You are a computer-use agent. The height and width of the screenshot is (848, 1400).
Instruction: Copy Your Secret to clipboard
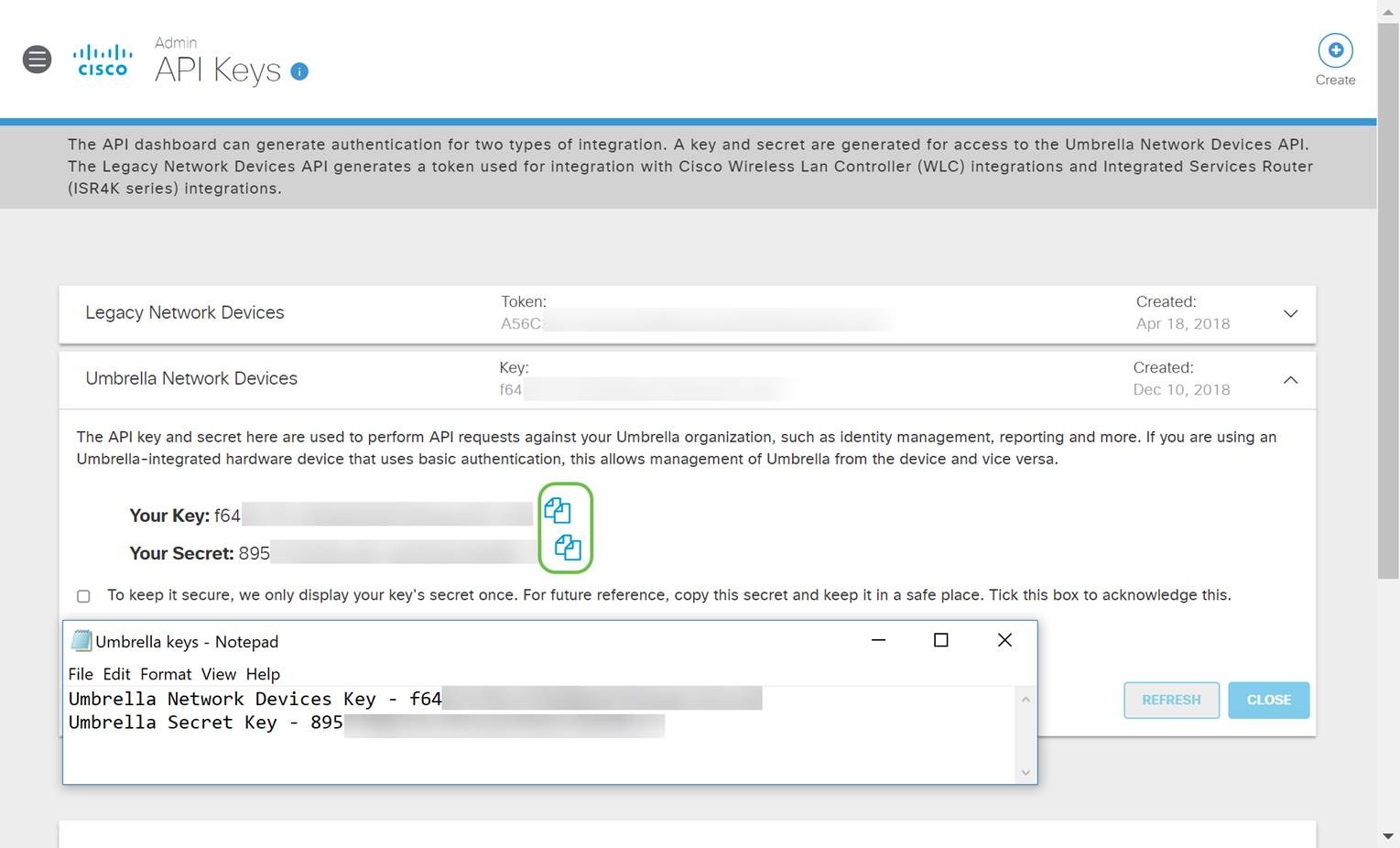tap(568, 548)
